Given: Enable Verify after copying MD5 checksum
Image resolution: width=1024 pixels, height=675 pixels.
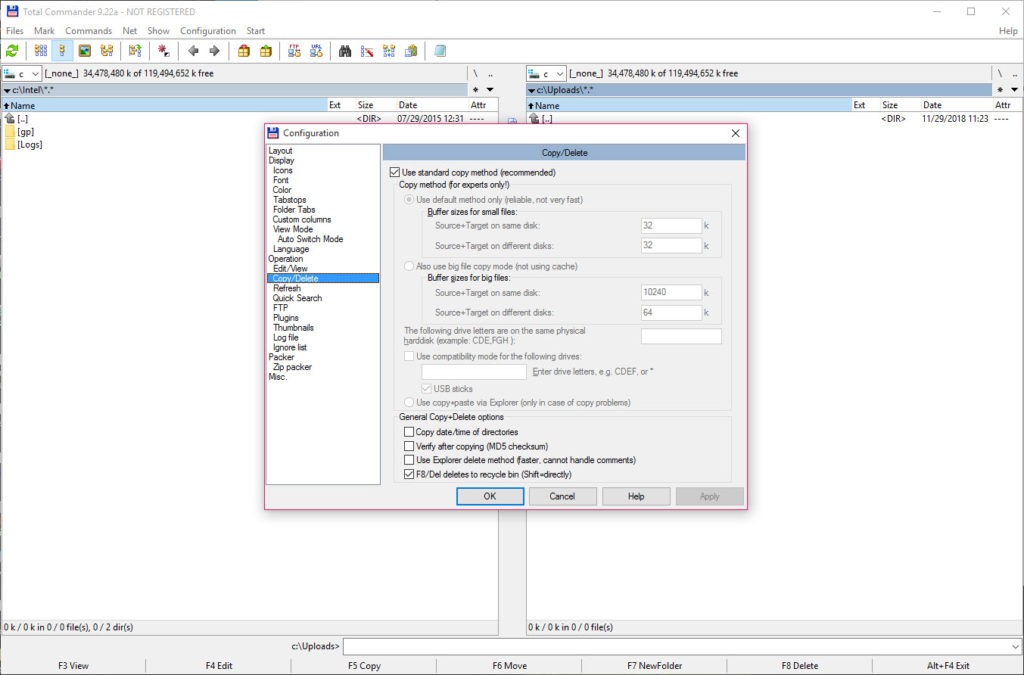Looking at the screenshot, I should (409, 447).
